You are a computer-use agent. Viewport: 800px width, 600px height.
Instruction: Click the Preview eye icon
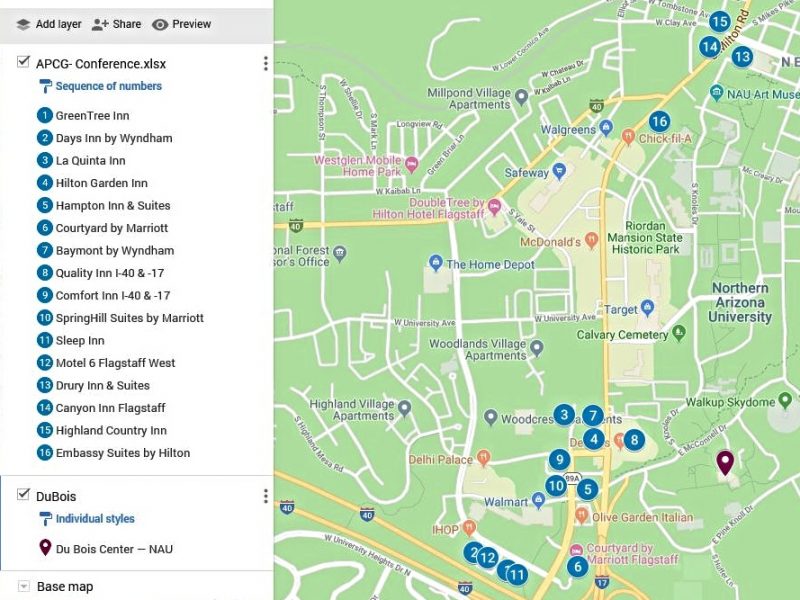click(160, 24)
